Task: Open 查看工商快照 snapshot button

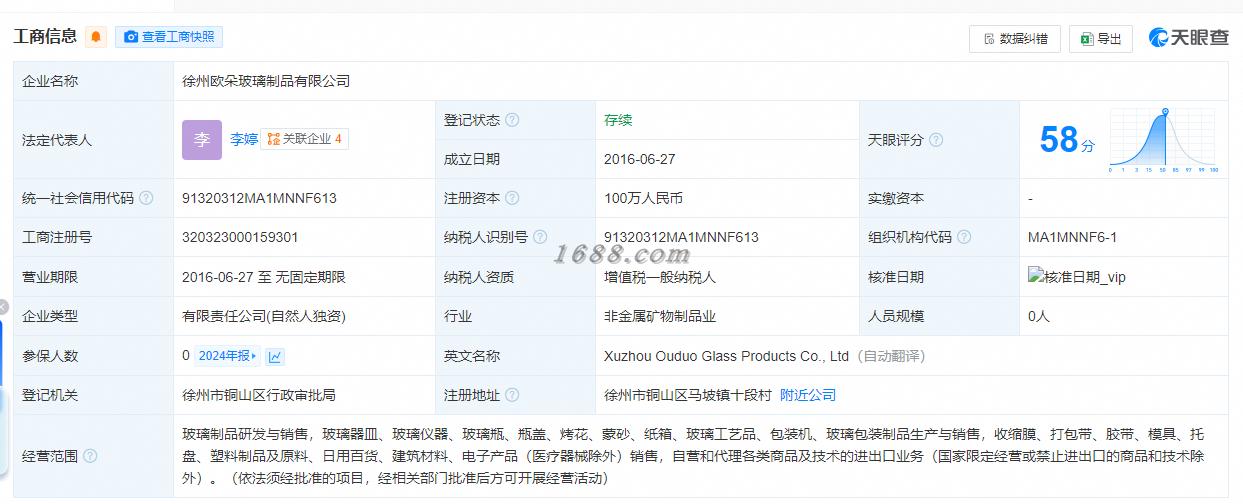Action: tap(169, 37)
